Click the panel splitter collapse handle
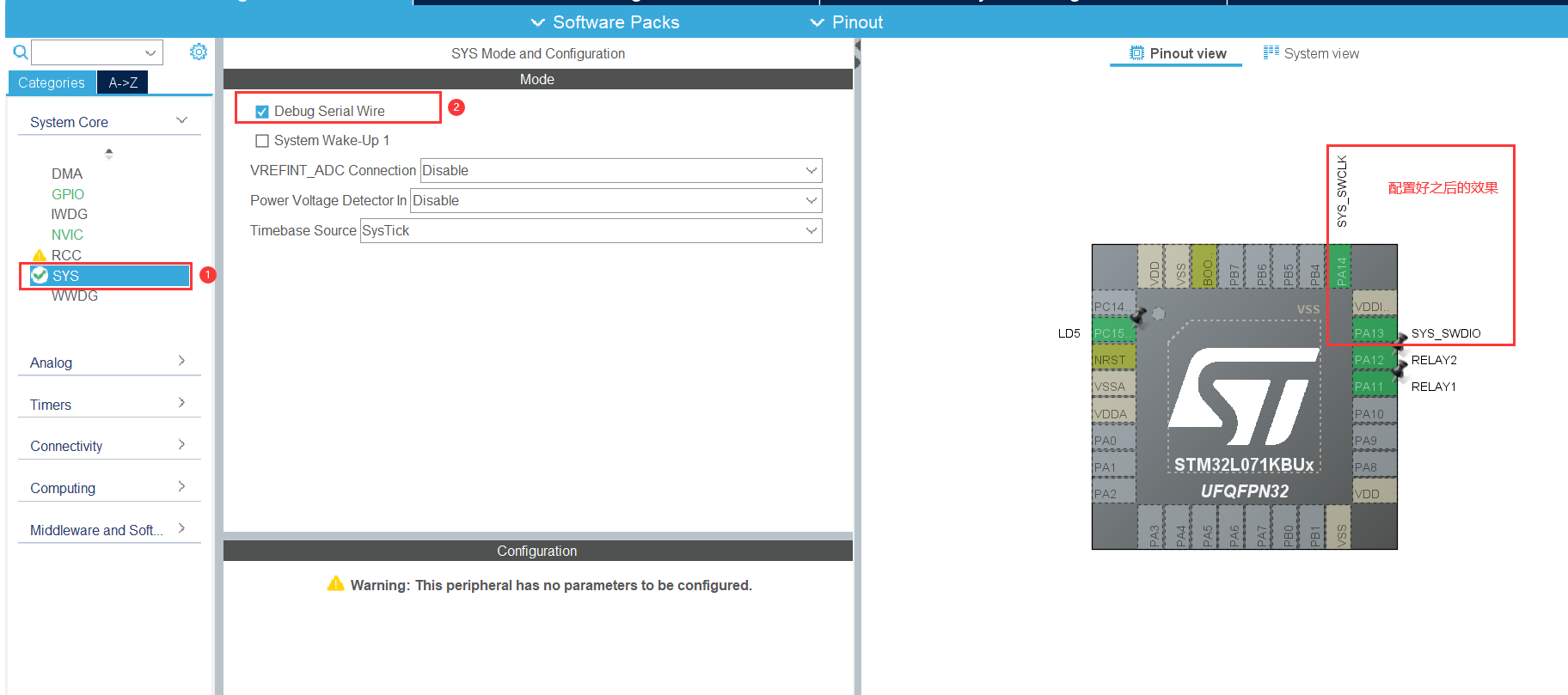This screenshot has height=695, width=1568. point(857,53)
